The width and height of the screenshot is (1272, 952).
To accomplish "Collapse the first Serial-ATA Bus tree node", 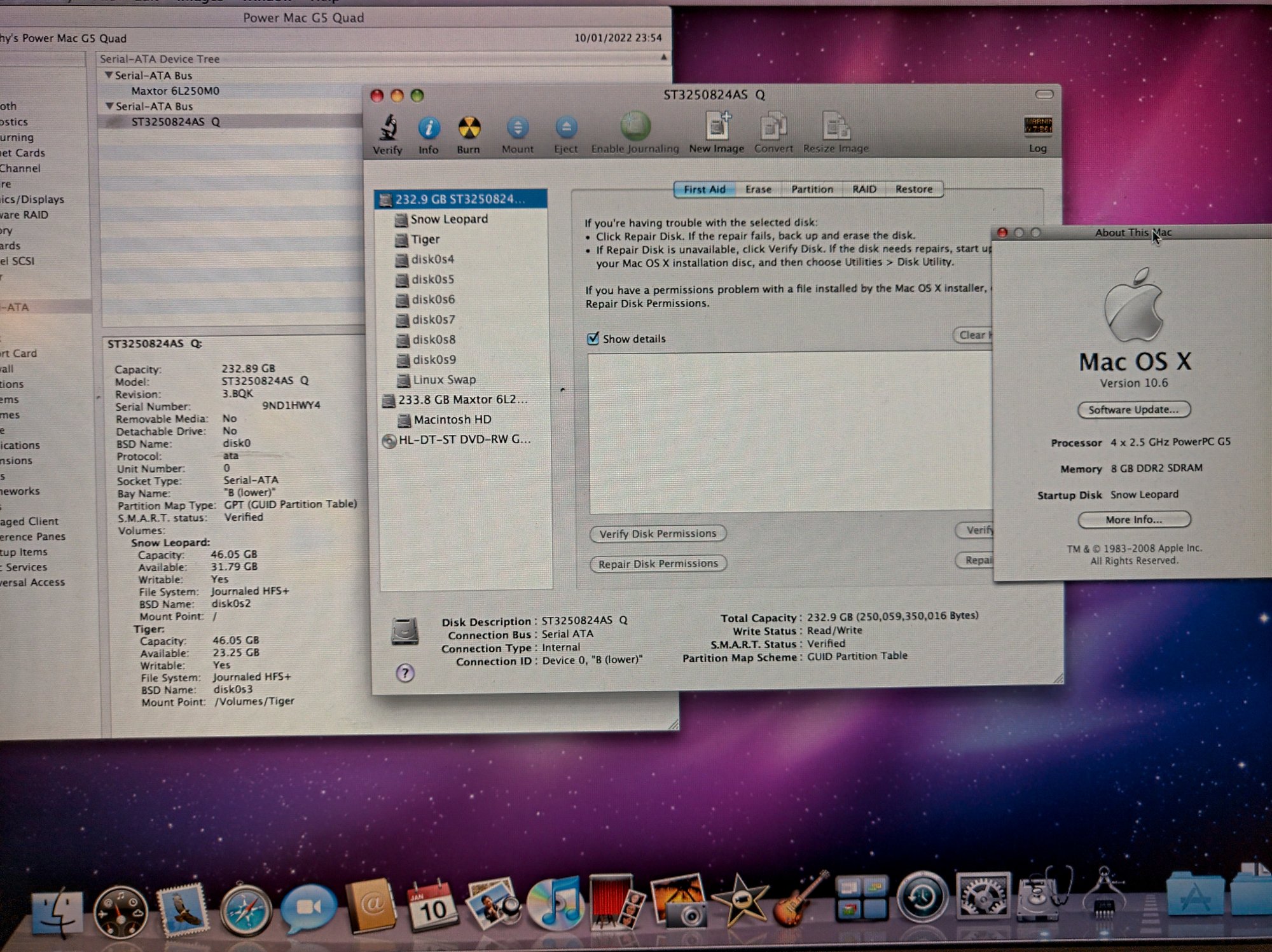I will (x=109, y=75).
